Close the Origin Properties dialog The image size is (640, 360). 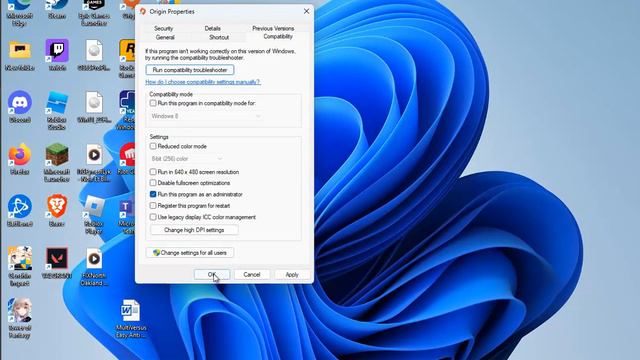point(306,11)
